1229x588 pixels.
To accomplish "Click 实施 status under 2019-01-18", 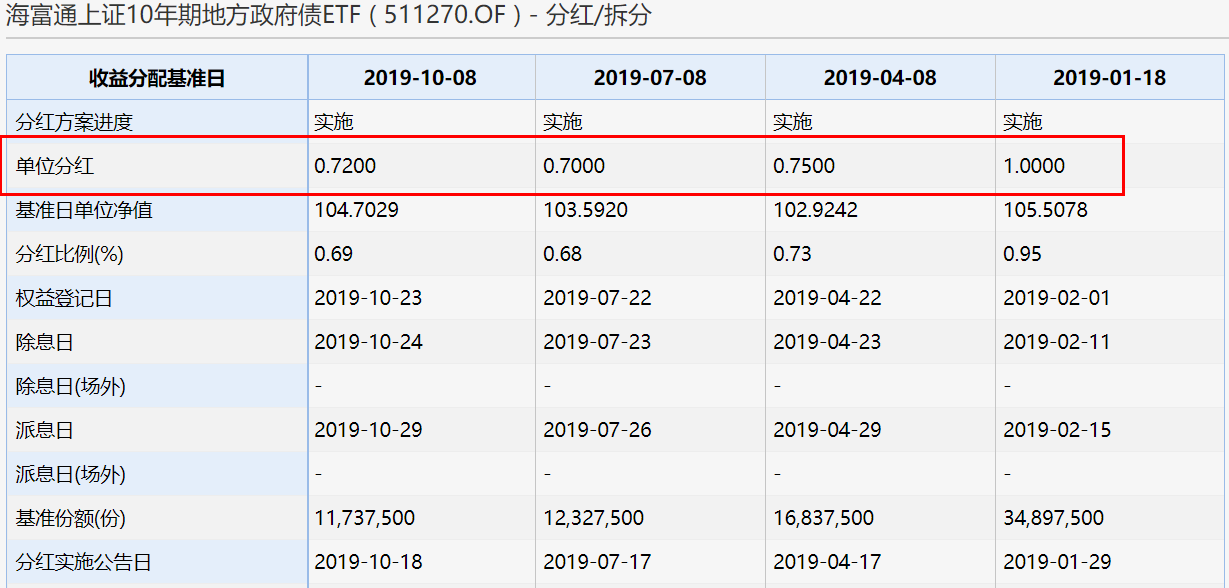I will [x=1023, y=122].
